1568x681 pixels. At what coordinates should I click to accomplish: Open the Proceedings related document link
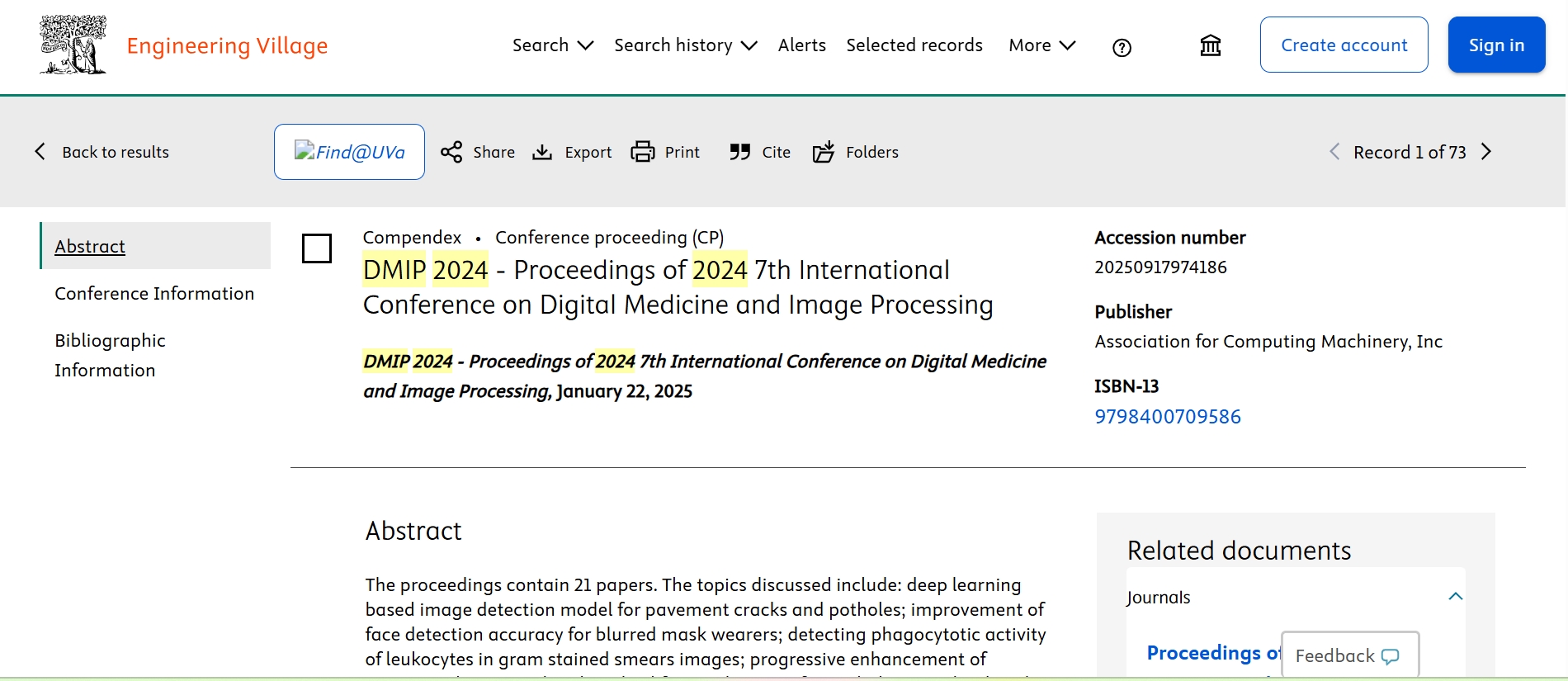point(1212,653)
